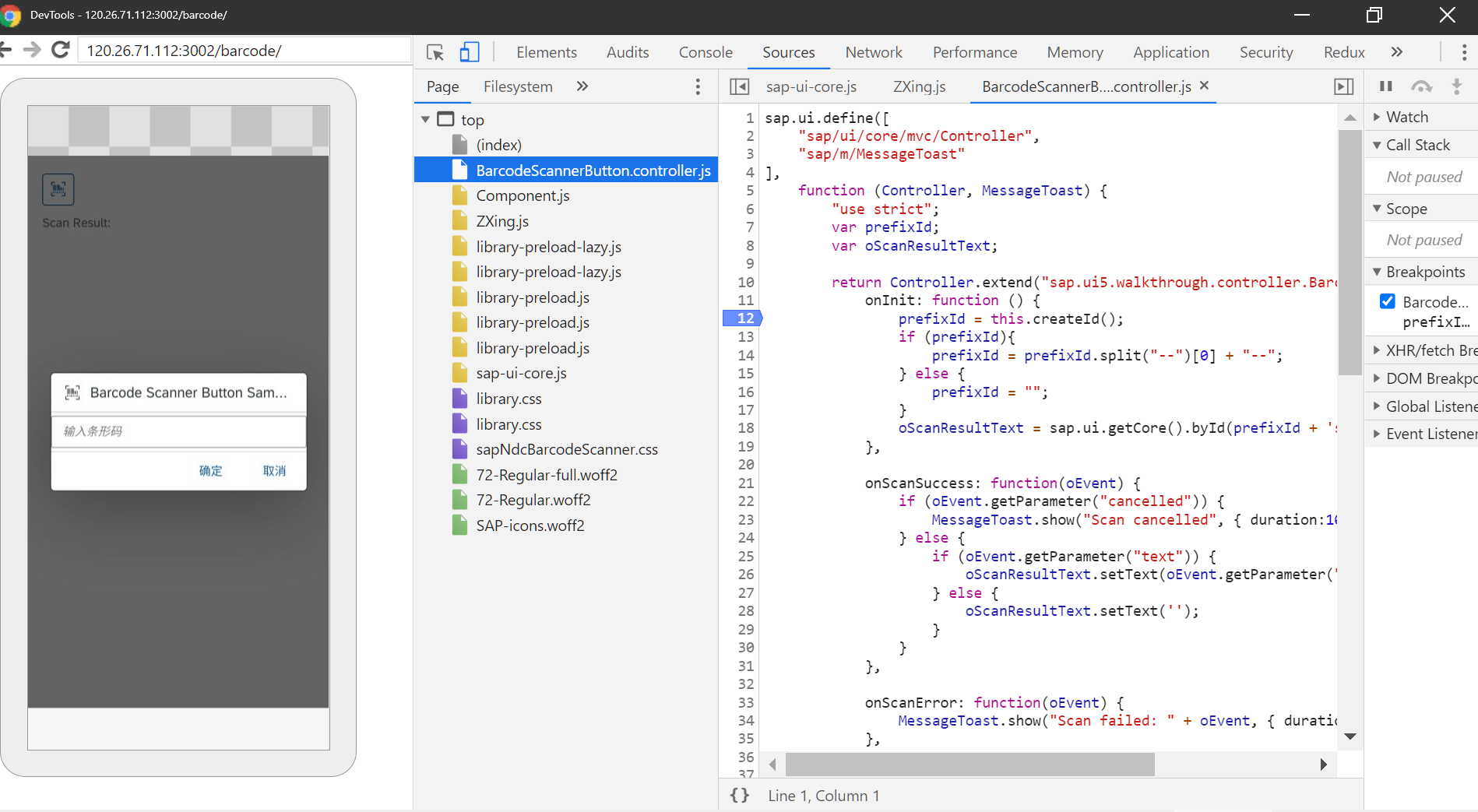Click the vertical code scrollbar thumb
Viewport: 1478px width, 812px height.
[x=1350, y=252]
